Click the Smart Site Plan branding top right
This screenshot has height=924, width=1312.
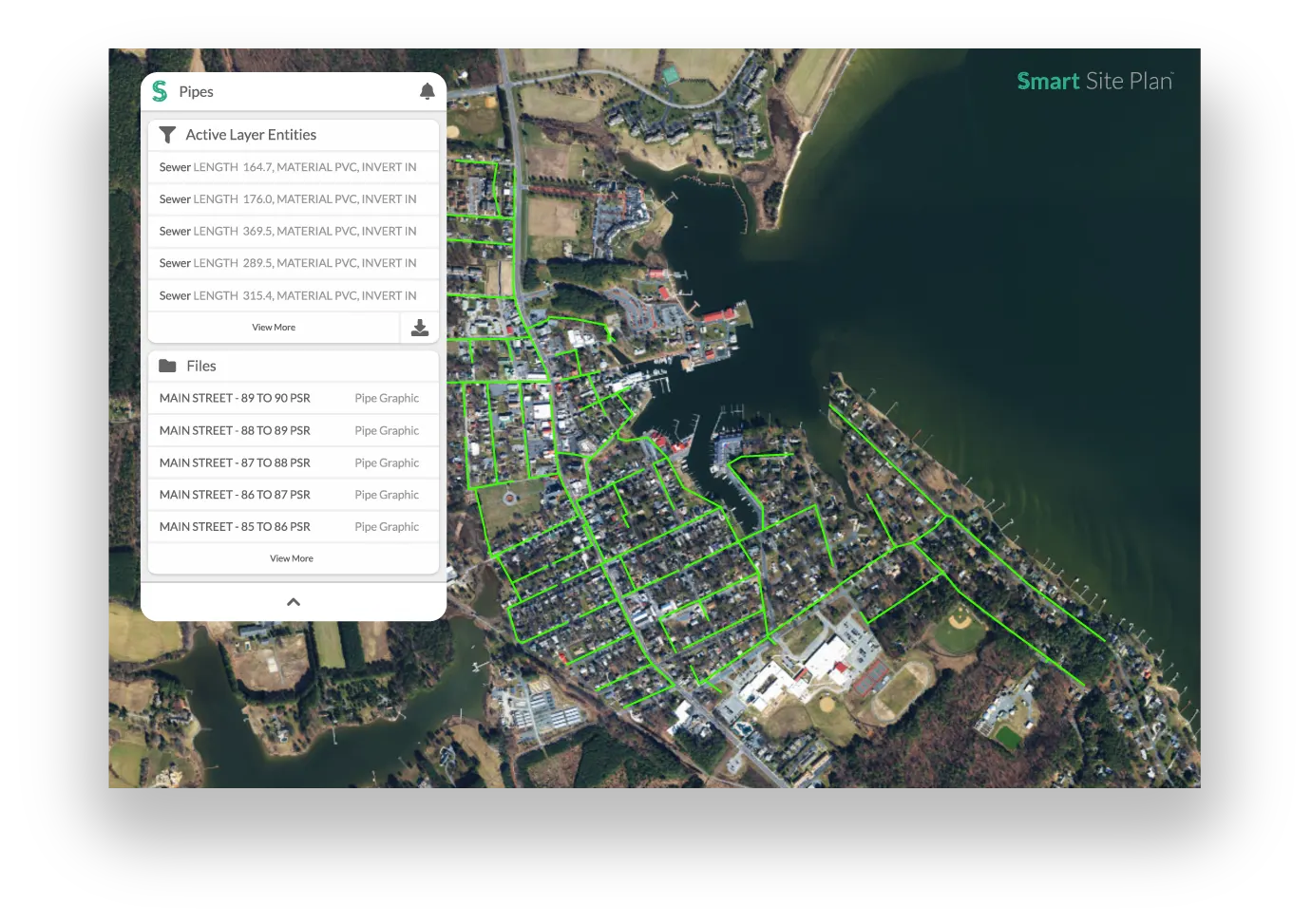click(1093, 82)
